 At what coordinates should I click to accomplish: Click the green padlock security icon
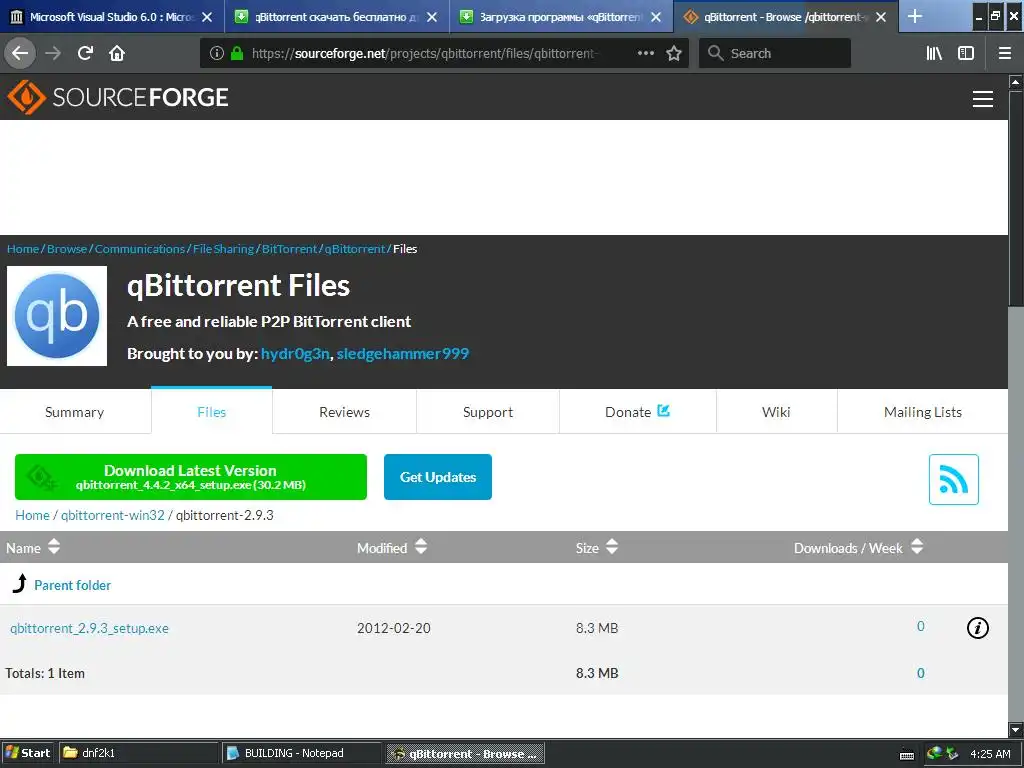237,54
